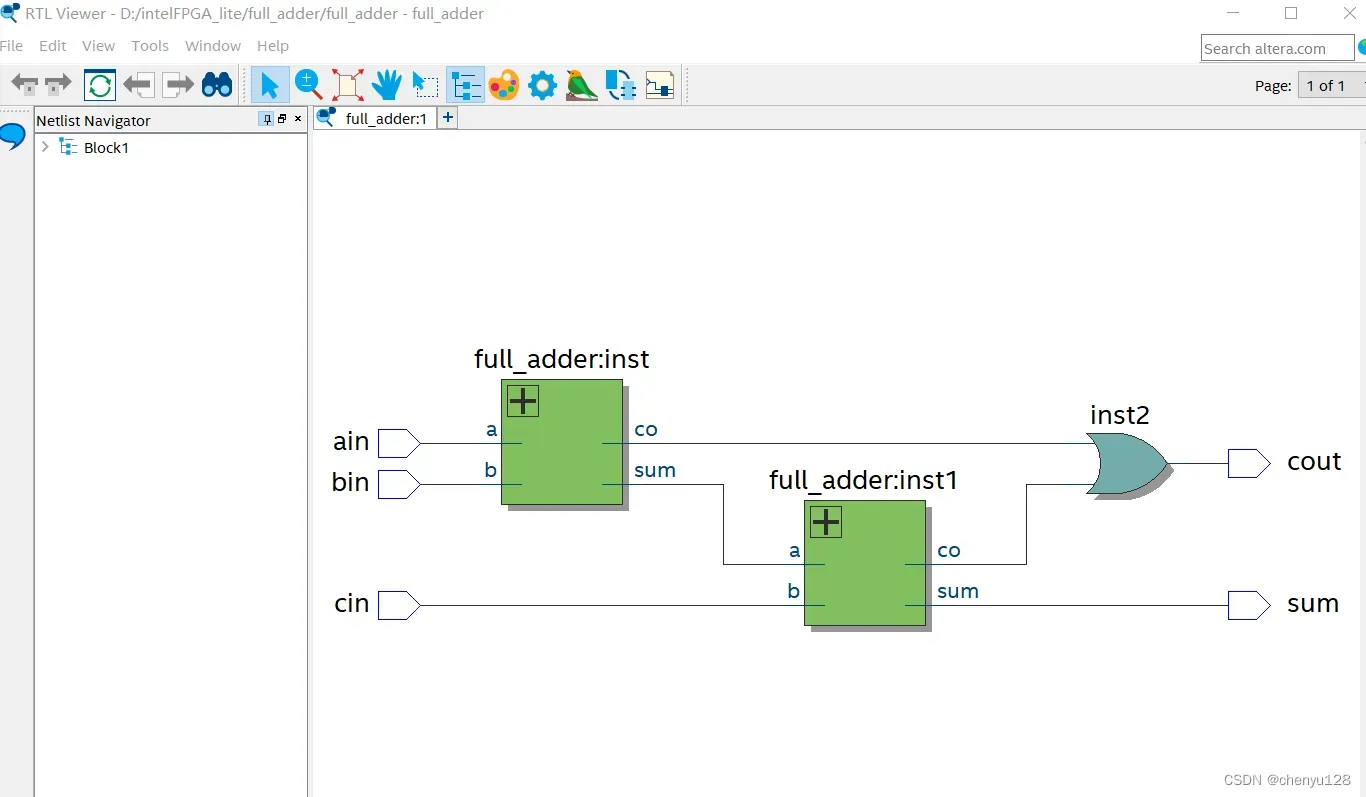Select the bin input pin

tap(399, 484)
